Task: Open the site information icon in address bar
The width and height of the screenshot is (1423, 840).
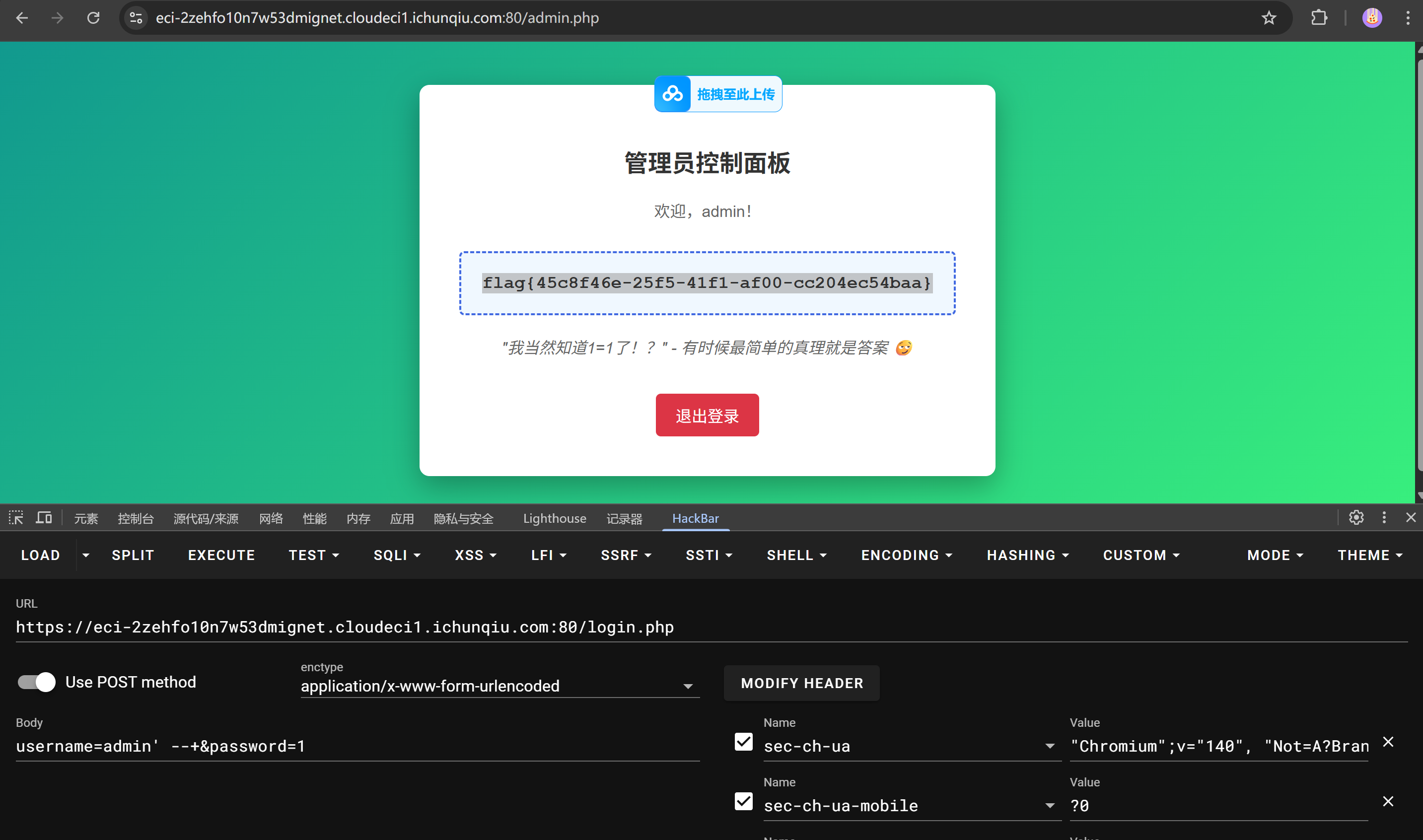Action: (x=136, y=18)
